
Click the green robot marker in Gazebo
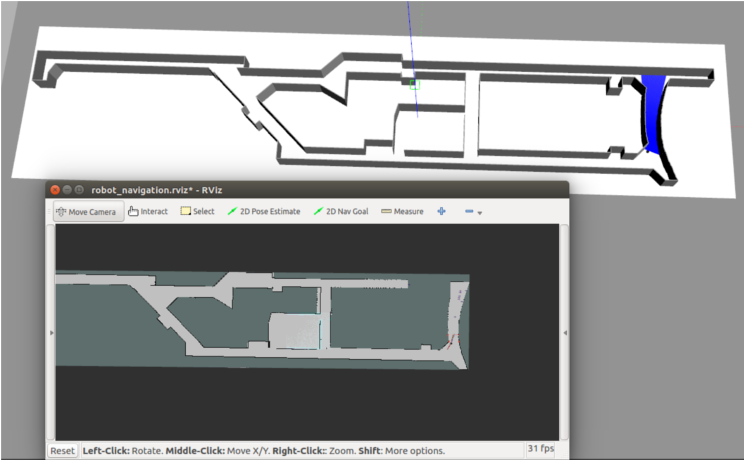(x=412, y=84)
